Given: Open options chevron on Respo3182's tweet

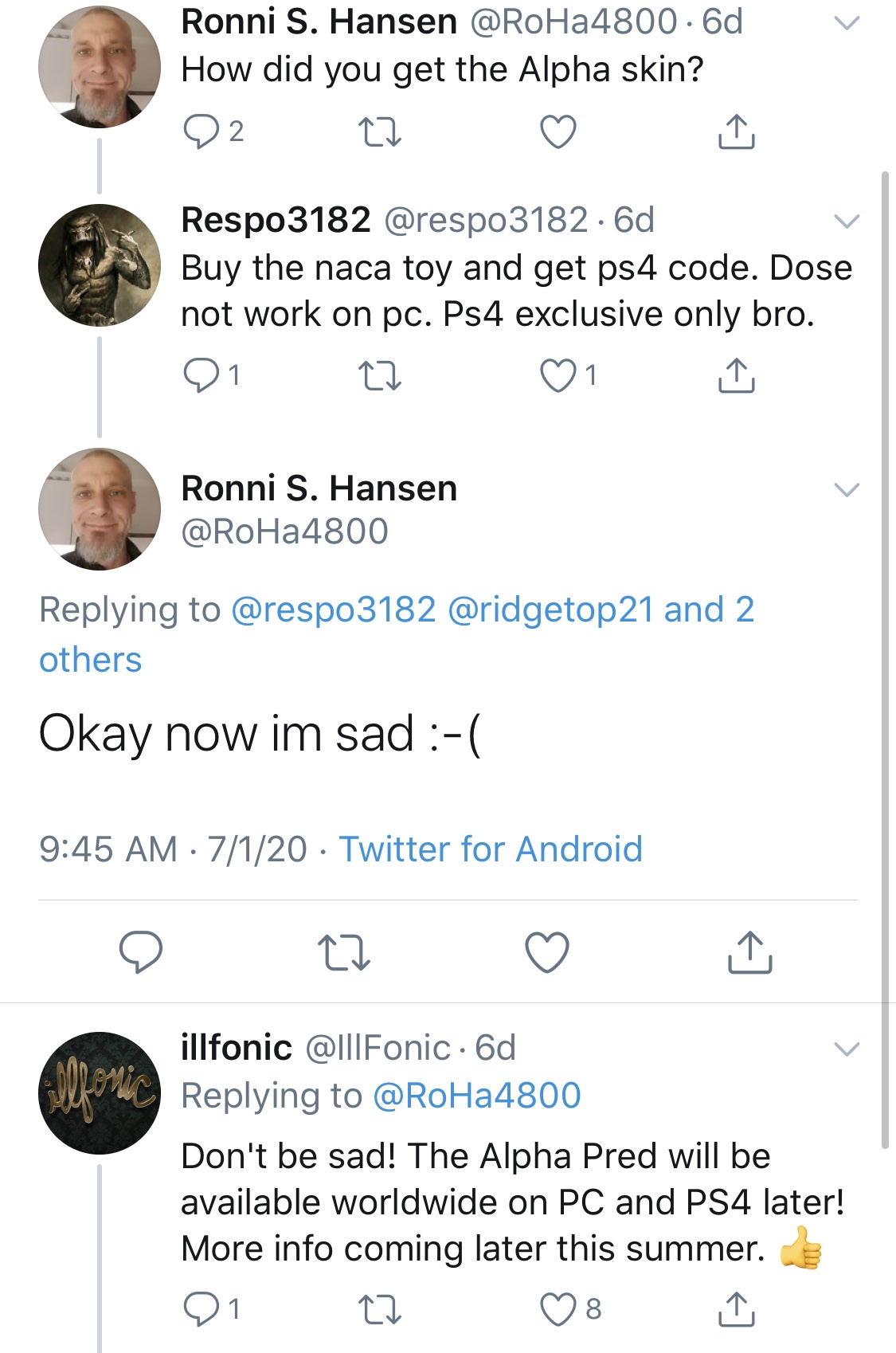Looking at the screenshot, I should (x=847, y=222).
